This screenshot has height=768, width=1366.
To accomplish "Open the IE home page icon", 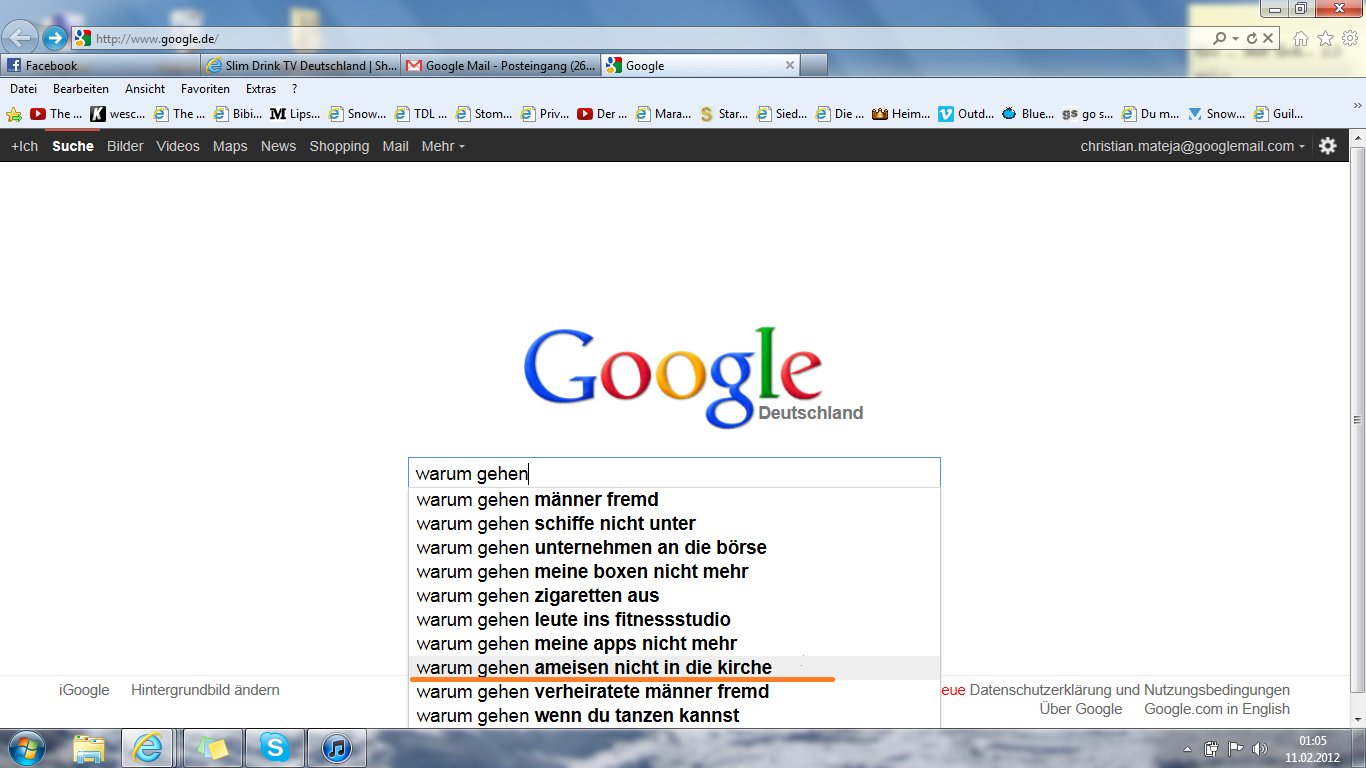I will pyautogui.click(x=1301, y=38).
